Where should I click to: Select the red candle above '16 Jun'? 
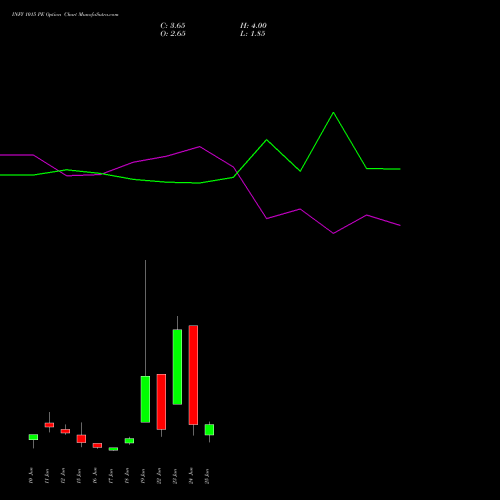point(97,445)
